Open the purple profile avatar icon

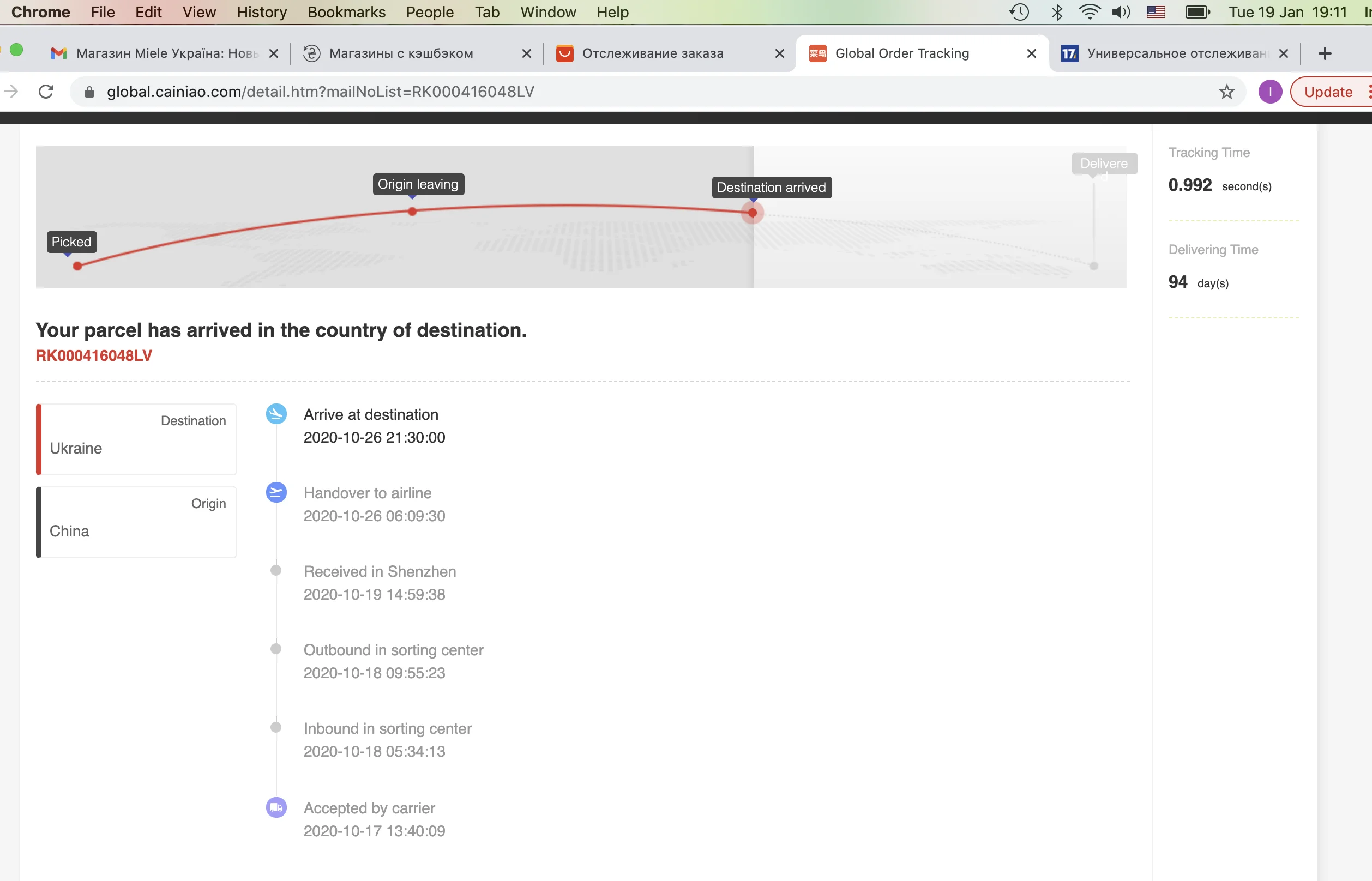click(x=1269, y=92)
